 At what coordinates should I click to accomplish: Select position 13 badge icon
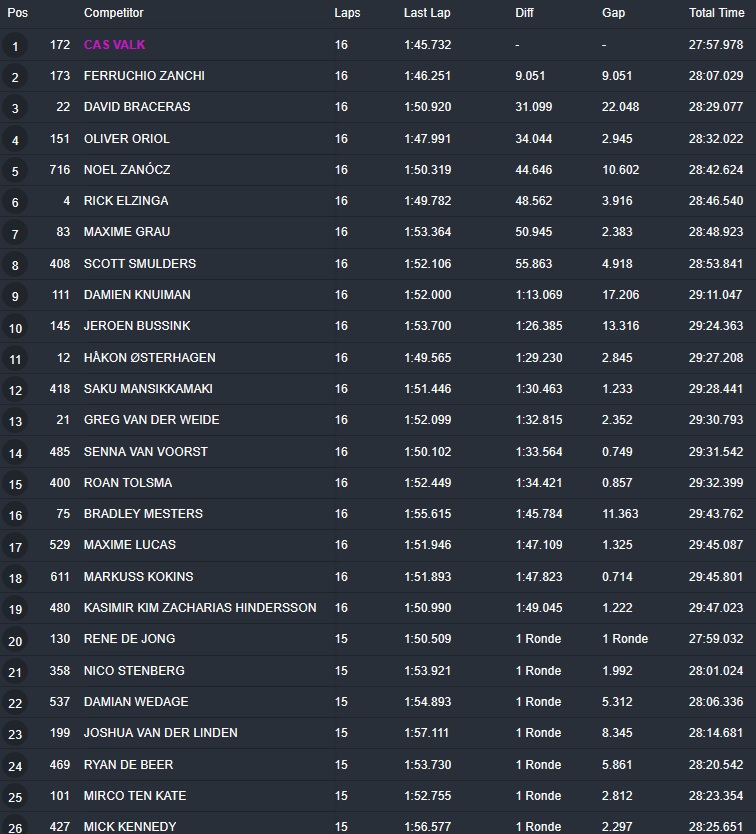point(15,421)
